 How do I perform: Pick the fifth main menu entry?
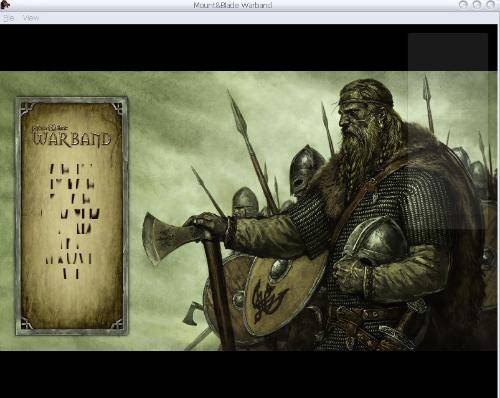coord(74,229)
